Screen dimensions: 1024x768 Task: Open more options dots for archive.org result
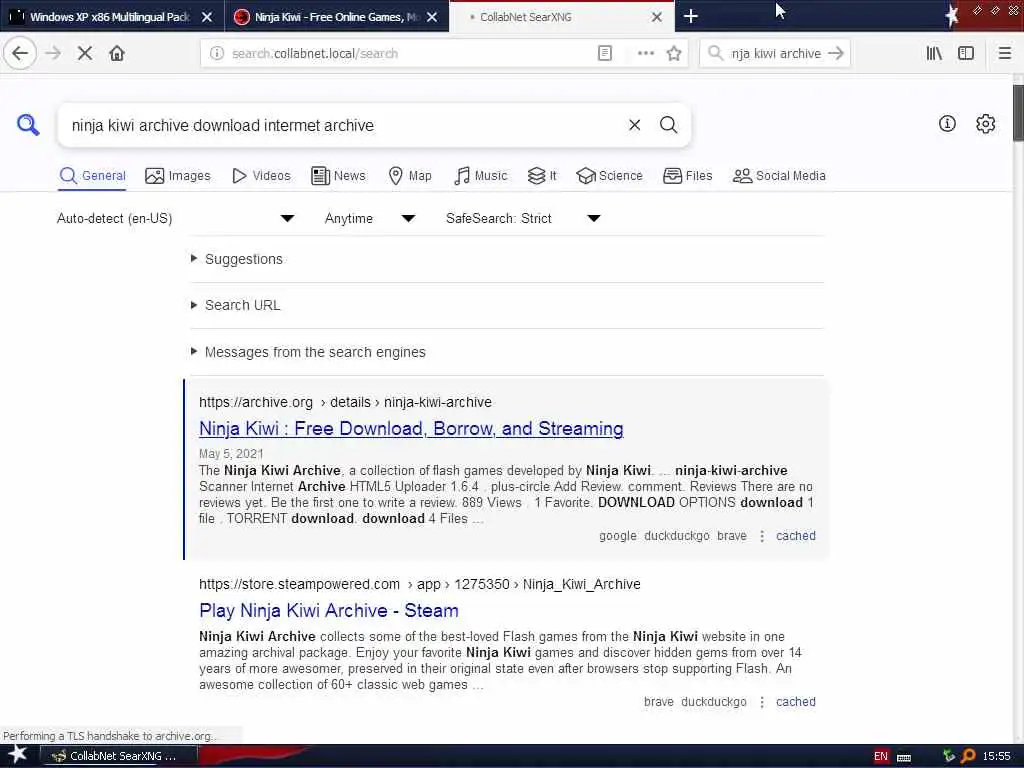(x=761, y=536)
